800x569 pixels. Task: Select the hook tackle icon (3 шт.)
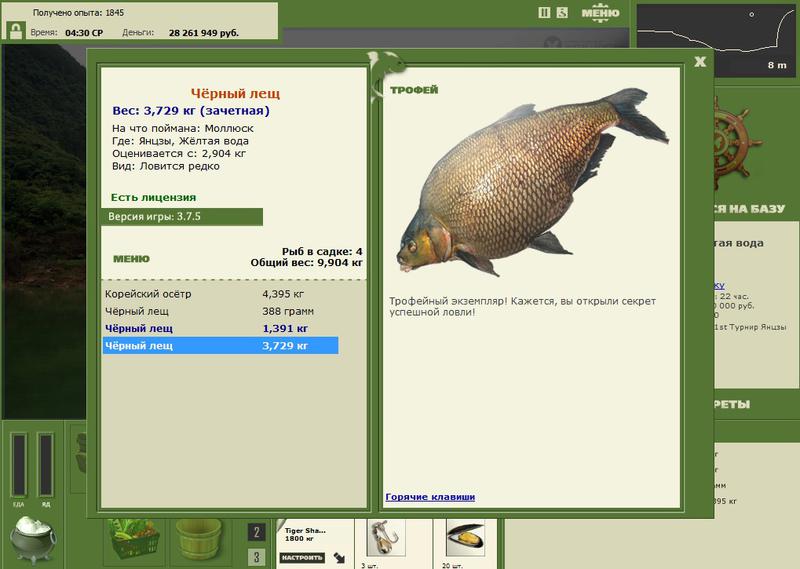pos(386,537)
